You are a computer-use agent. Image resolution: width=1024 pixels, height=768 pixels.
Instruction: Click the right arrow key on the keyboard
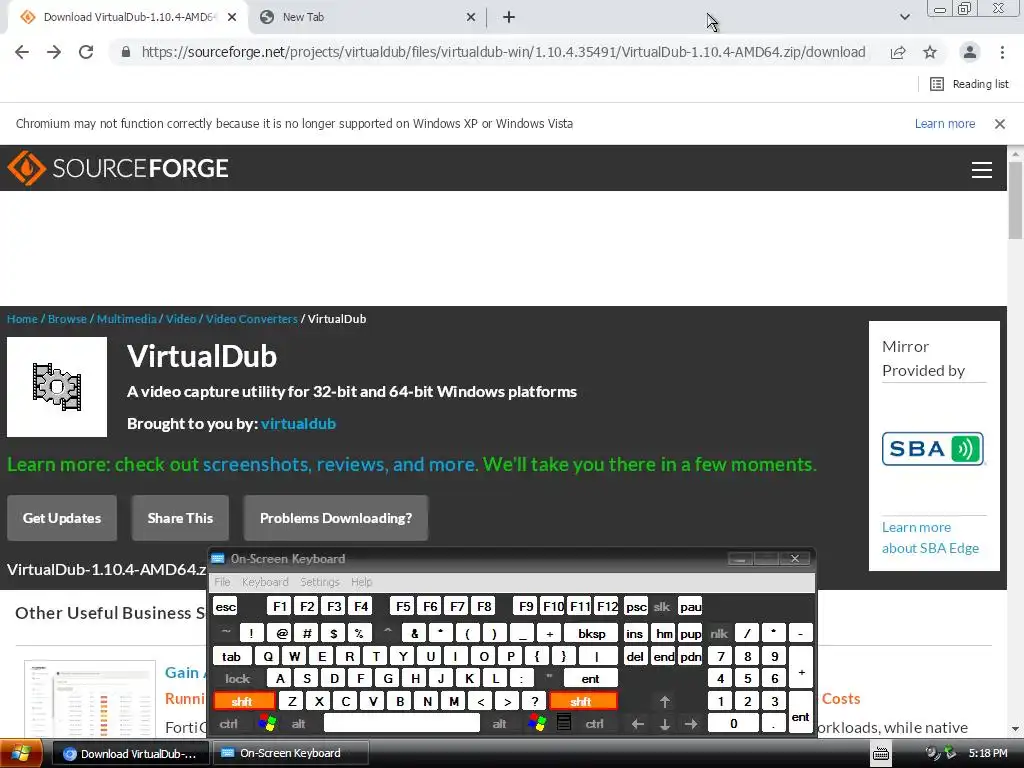691,724
